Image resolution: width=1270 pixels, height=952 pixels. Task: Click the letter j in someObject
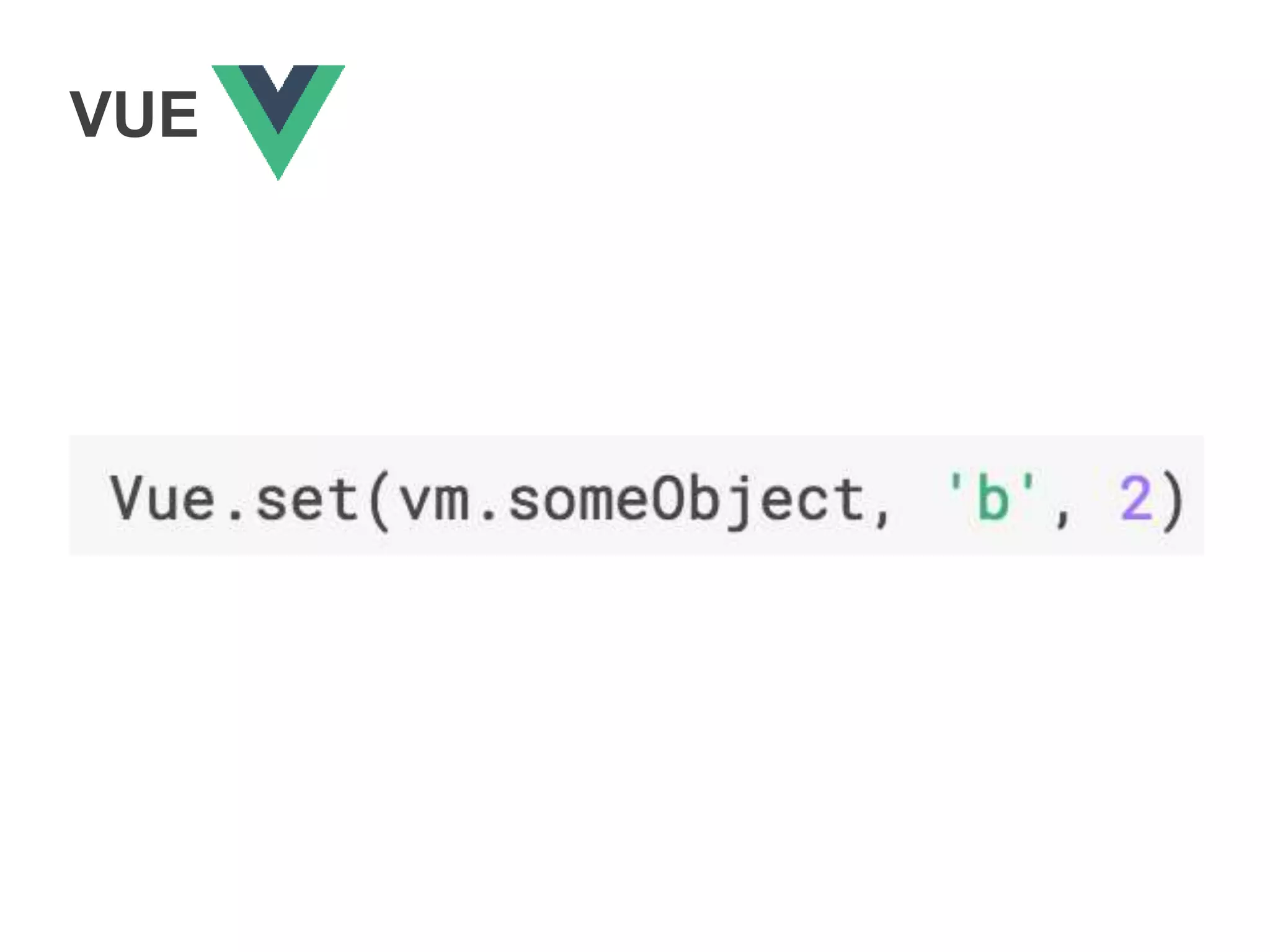(738, 502)
